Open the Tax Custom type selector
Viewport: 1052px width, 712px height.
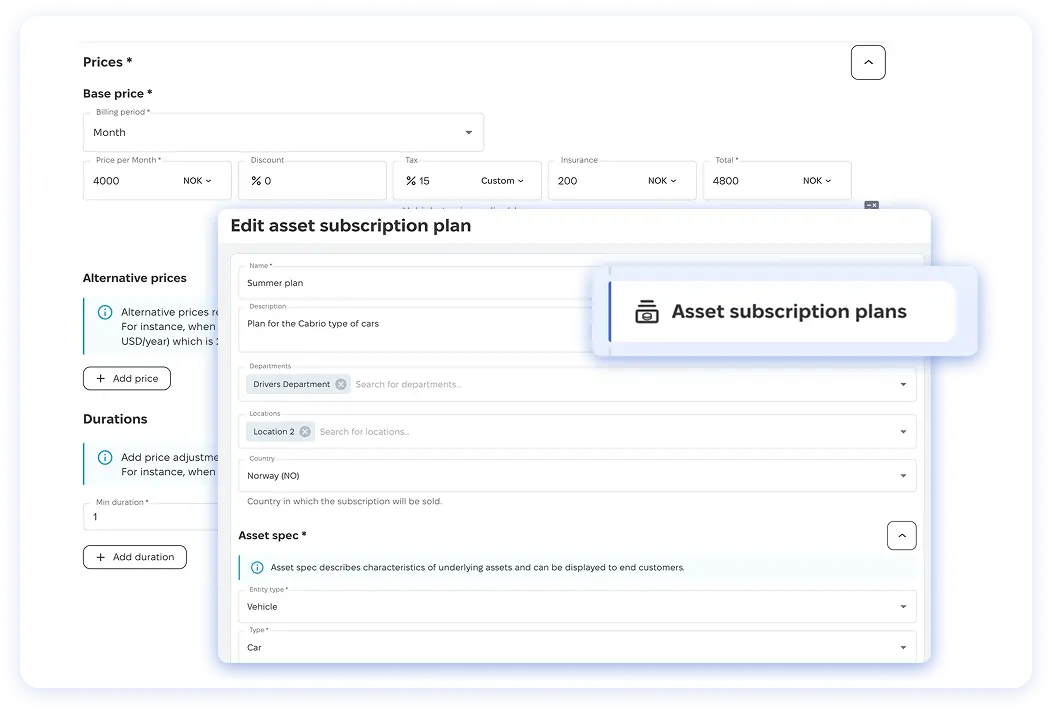[x=502, y=181]
